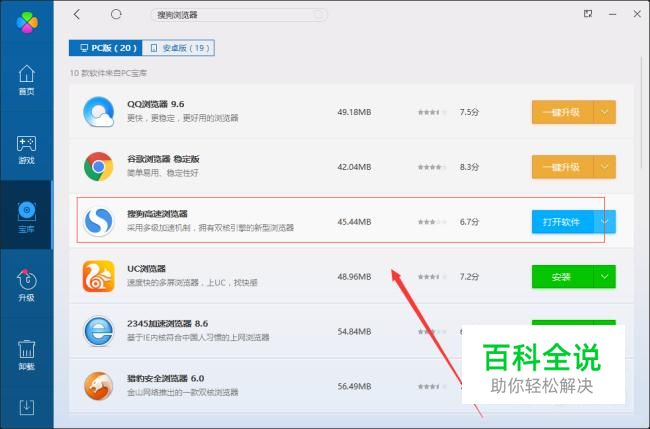Click the 搜狗浏览器 search input field
The image size is (650, 429).
[239, 15]
